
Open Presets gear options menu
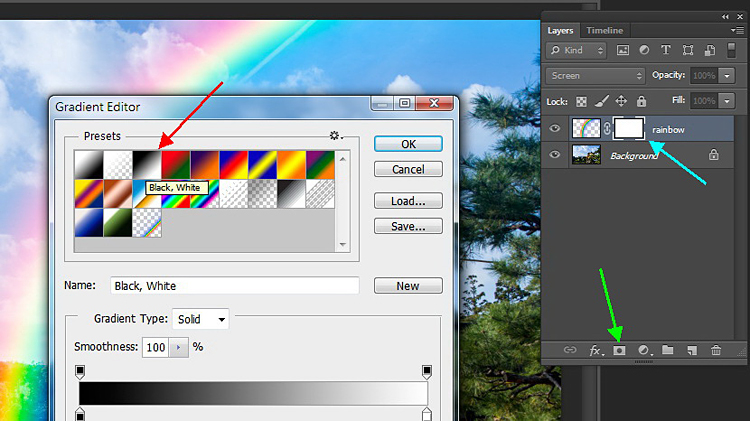(x=336, y=136)
